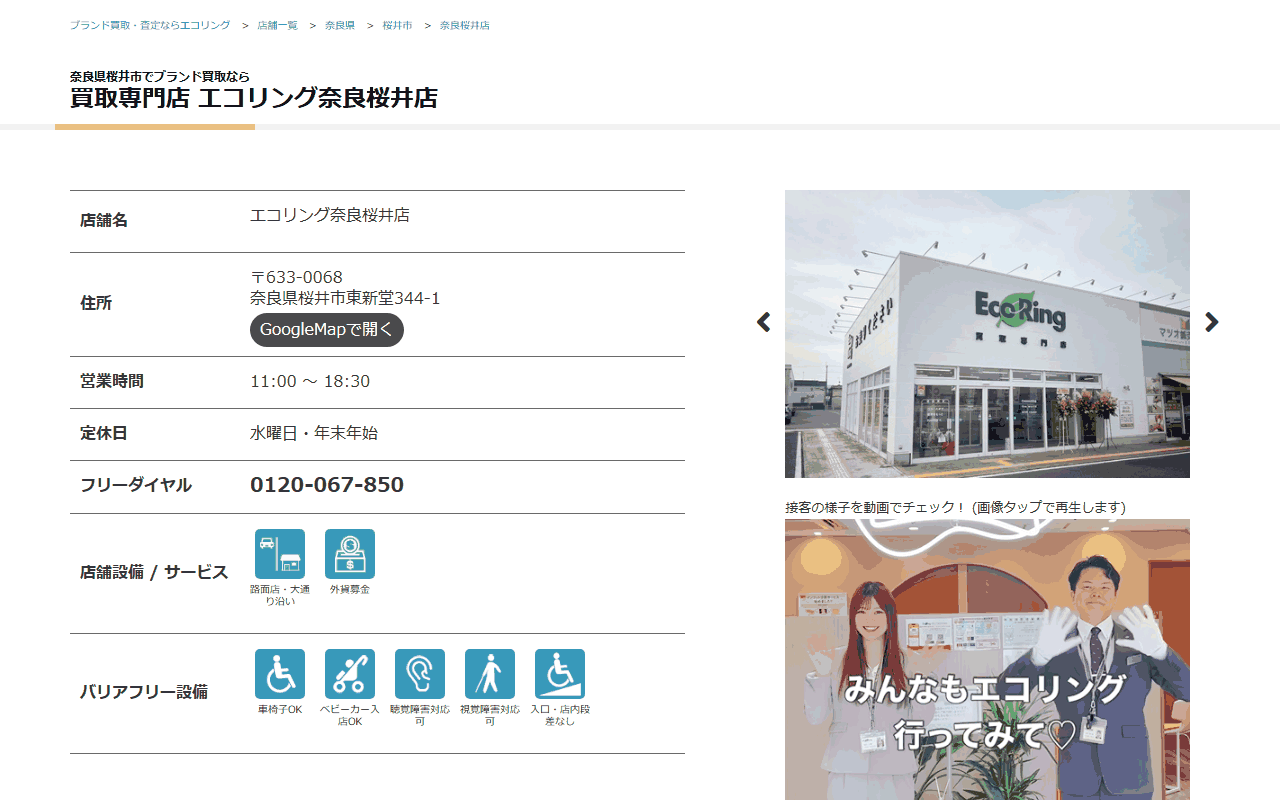Click the 奈良桜井店 breadcrumb item
Viewport: 1280px width, 800px height.
(465, 25)
